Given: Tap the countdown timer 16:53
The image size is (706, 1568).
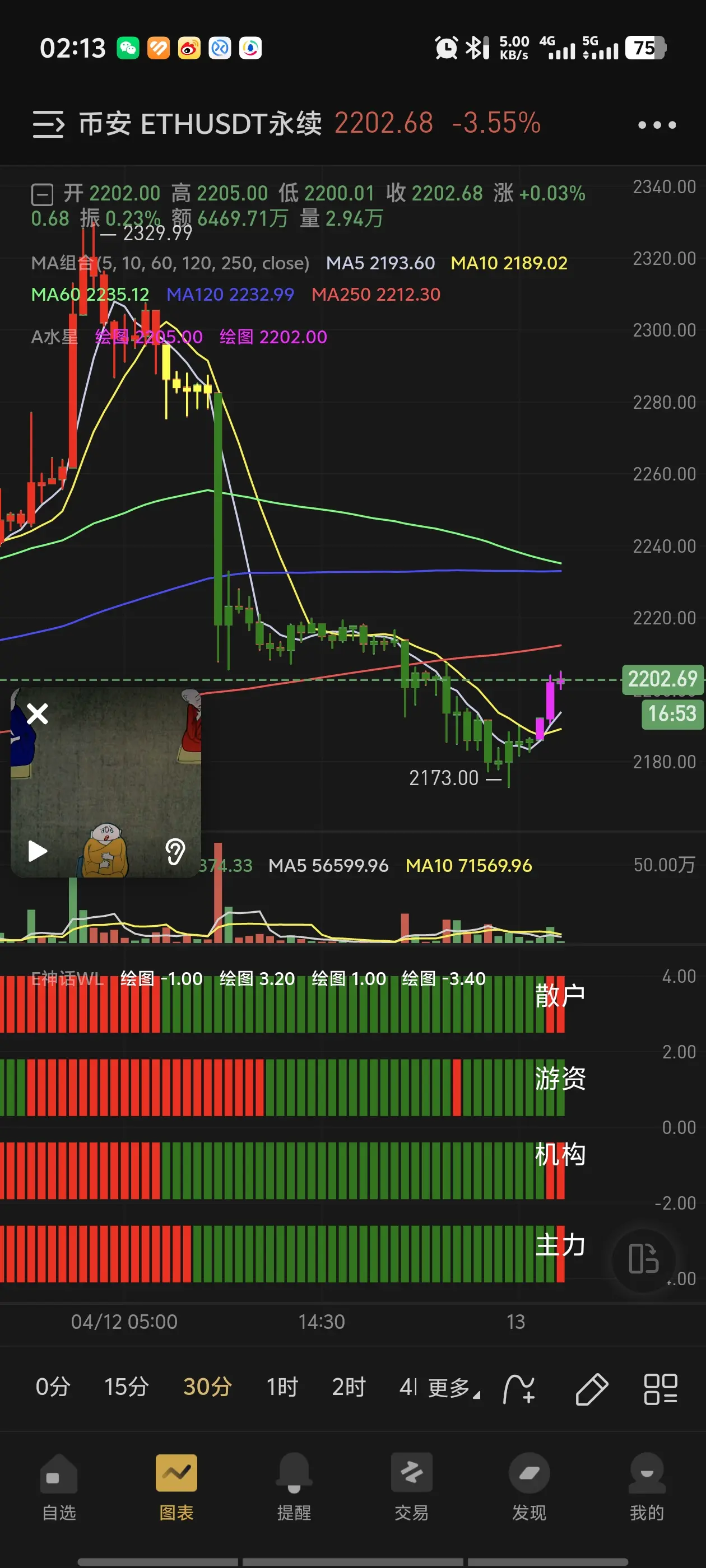Looking at the screenshot, I should tap(672, 713).
